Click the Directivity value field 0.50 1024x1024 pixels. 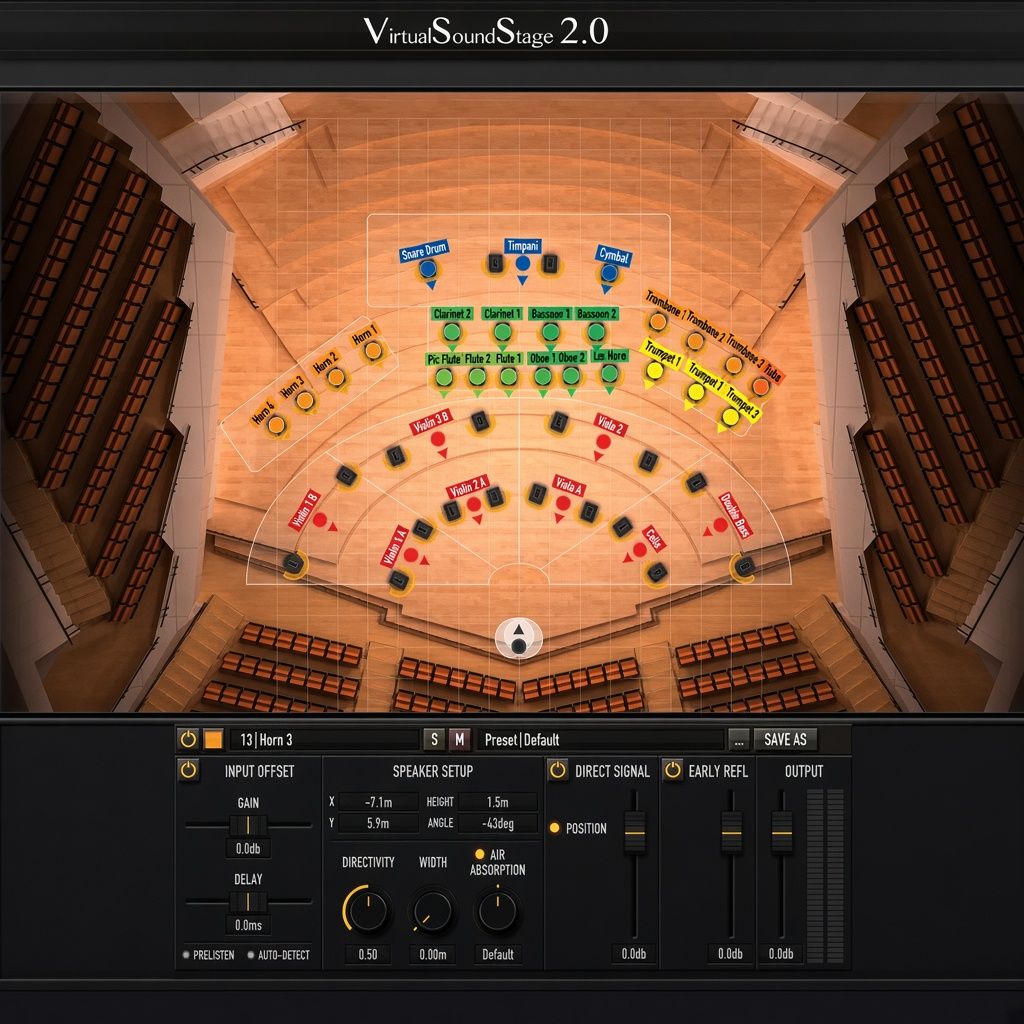pos(368,954)
